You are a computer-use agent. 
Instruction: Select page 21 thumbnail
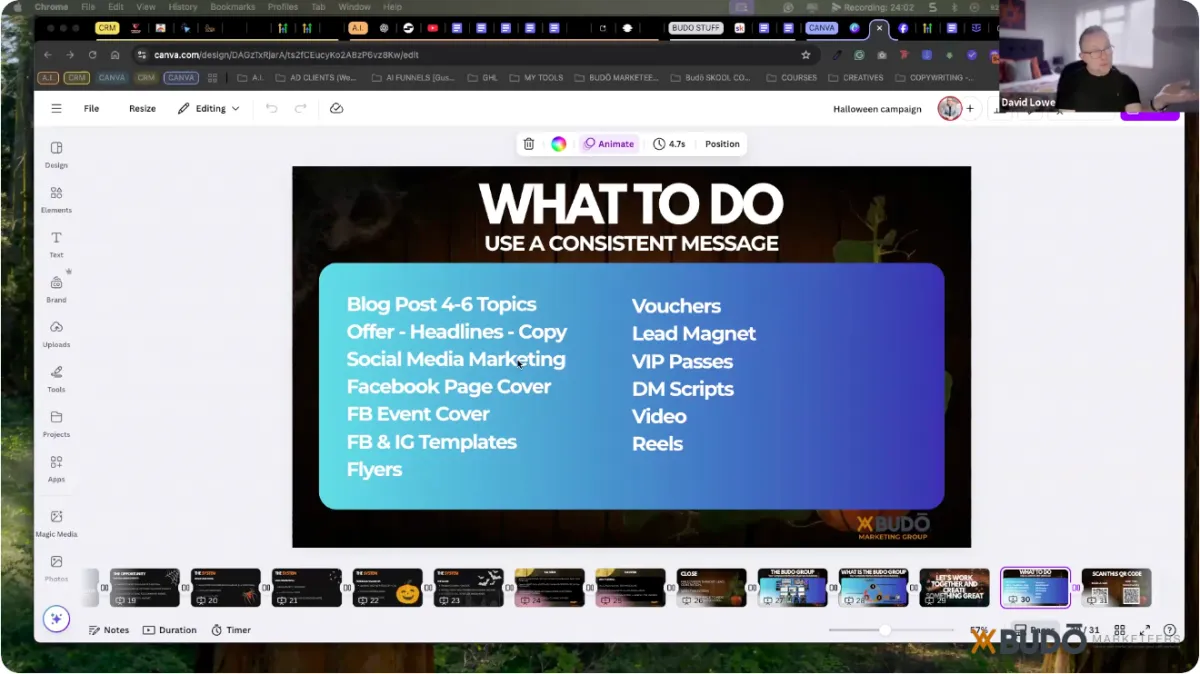tap(307, 587)
